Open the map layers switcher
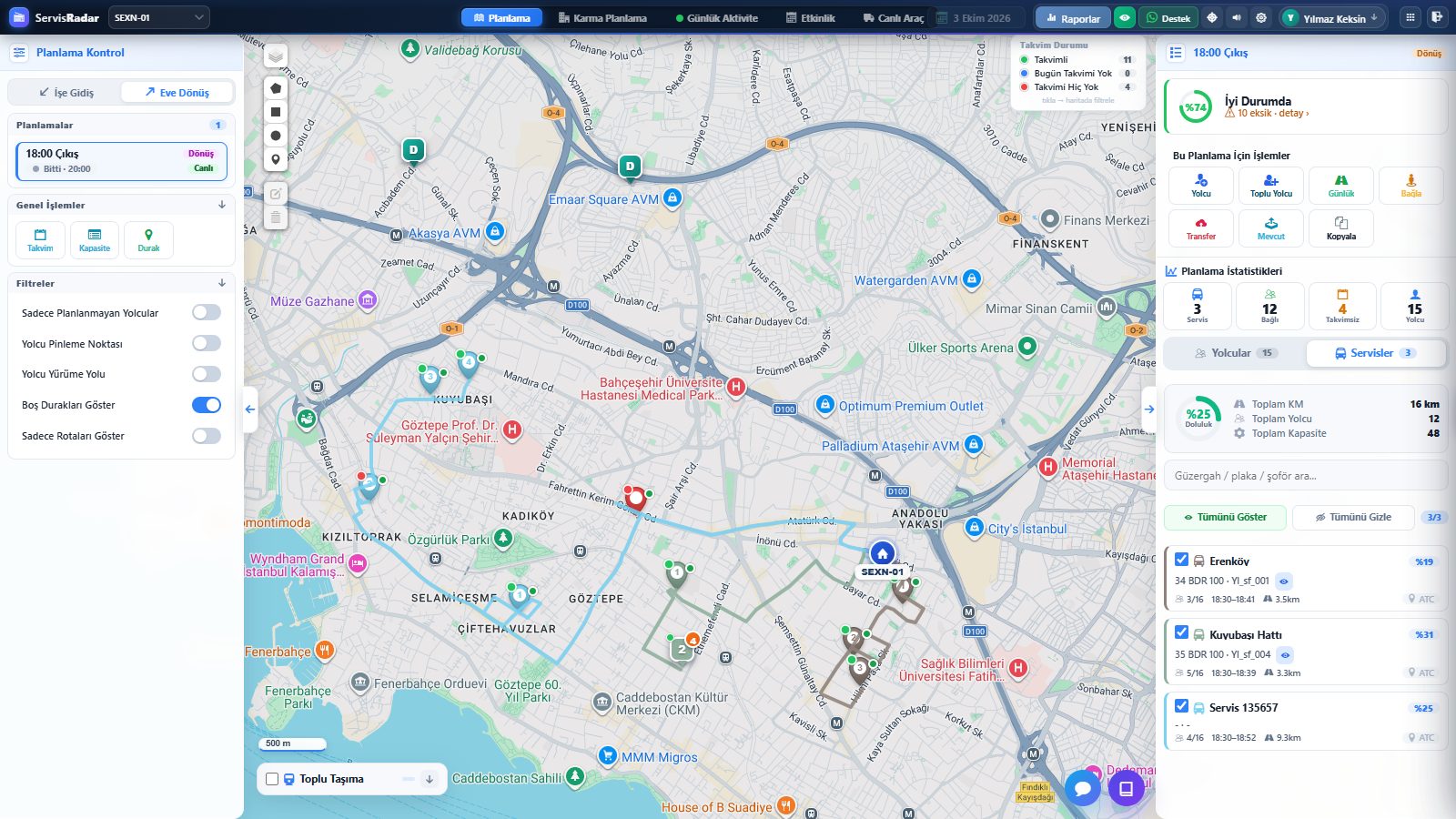Image resolution: width=1456 pixels, height=819 pixels. tap(276, 56)
